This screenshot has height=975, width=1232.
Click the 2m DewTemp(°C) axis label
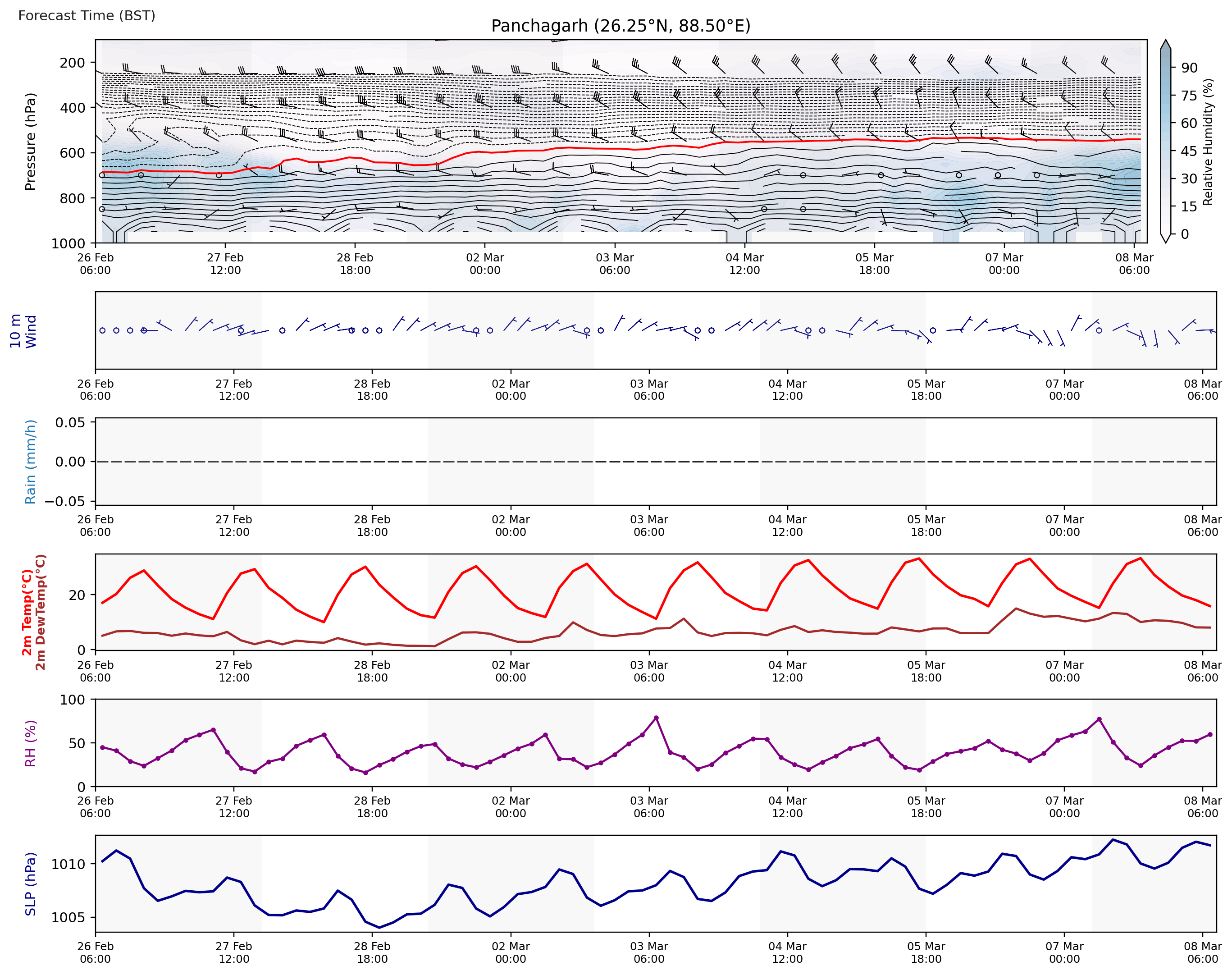40,612
